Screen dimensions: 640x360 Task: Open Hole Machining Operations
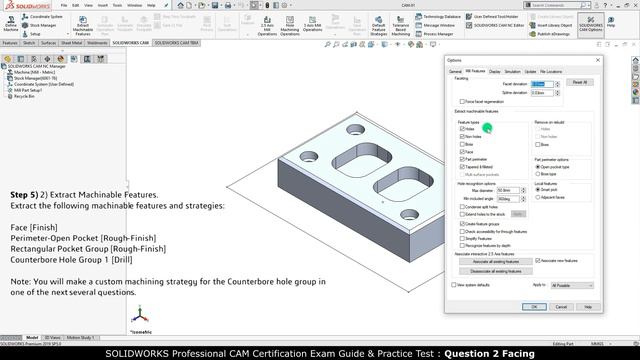click(x=290, y=26)
